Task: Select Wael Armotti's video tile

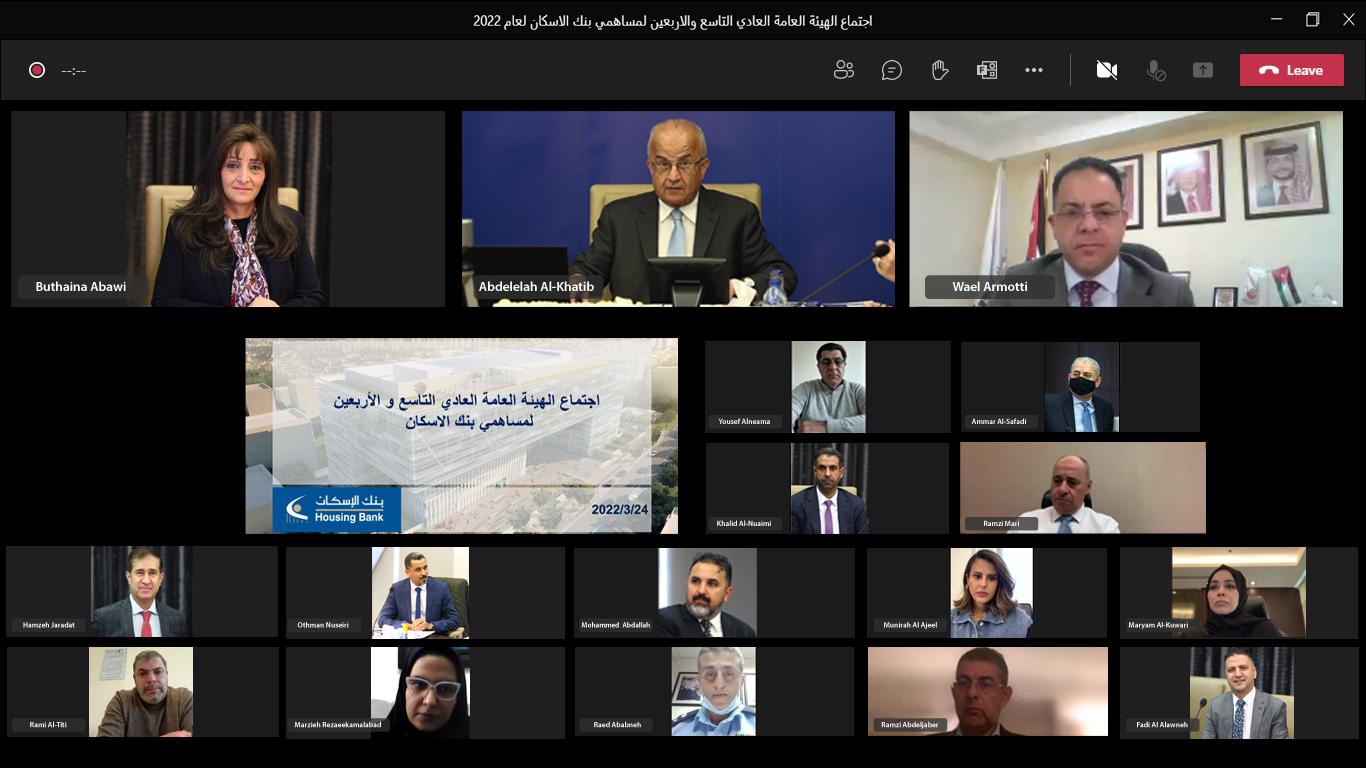Action: tap(1125, 208)
